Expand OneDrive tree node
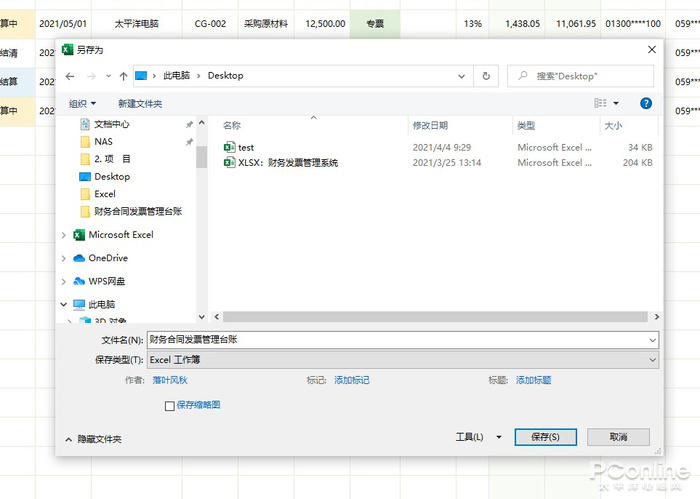The height and width of the screenshot is (499, 700). (x=63, y=258)
